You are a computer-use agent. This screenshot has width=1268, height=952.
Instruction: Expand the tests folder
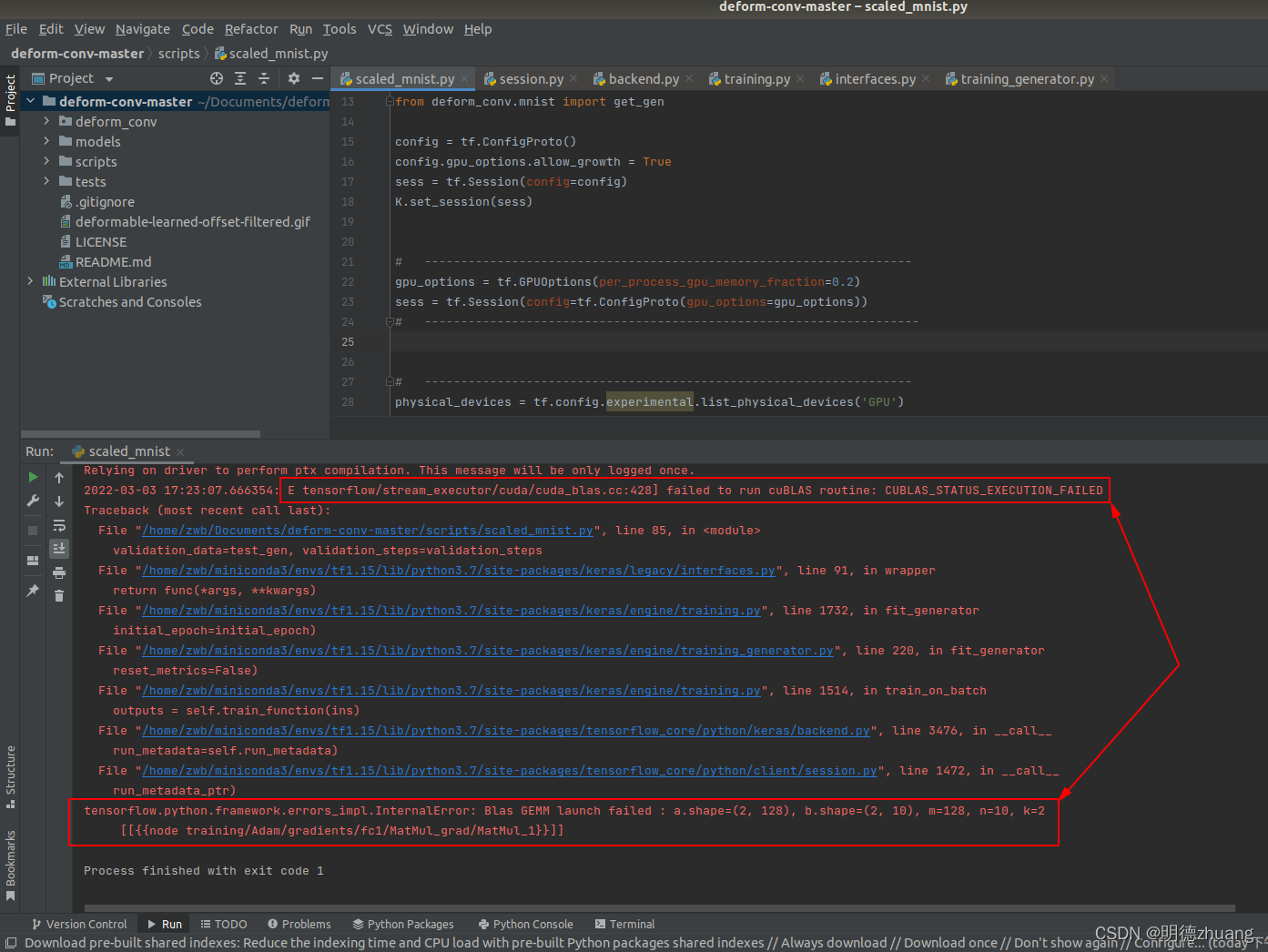click(46, 181)
